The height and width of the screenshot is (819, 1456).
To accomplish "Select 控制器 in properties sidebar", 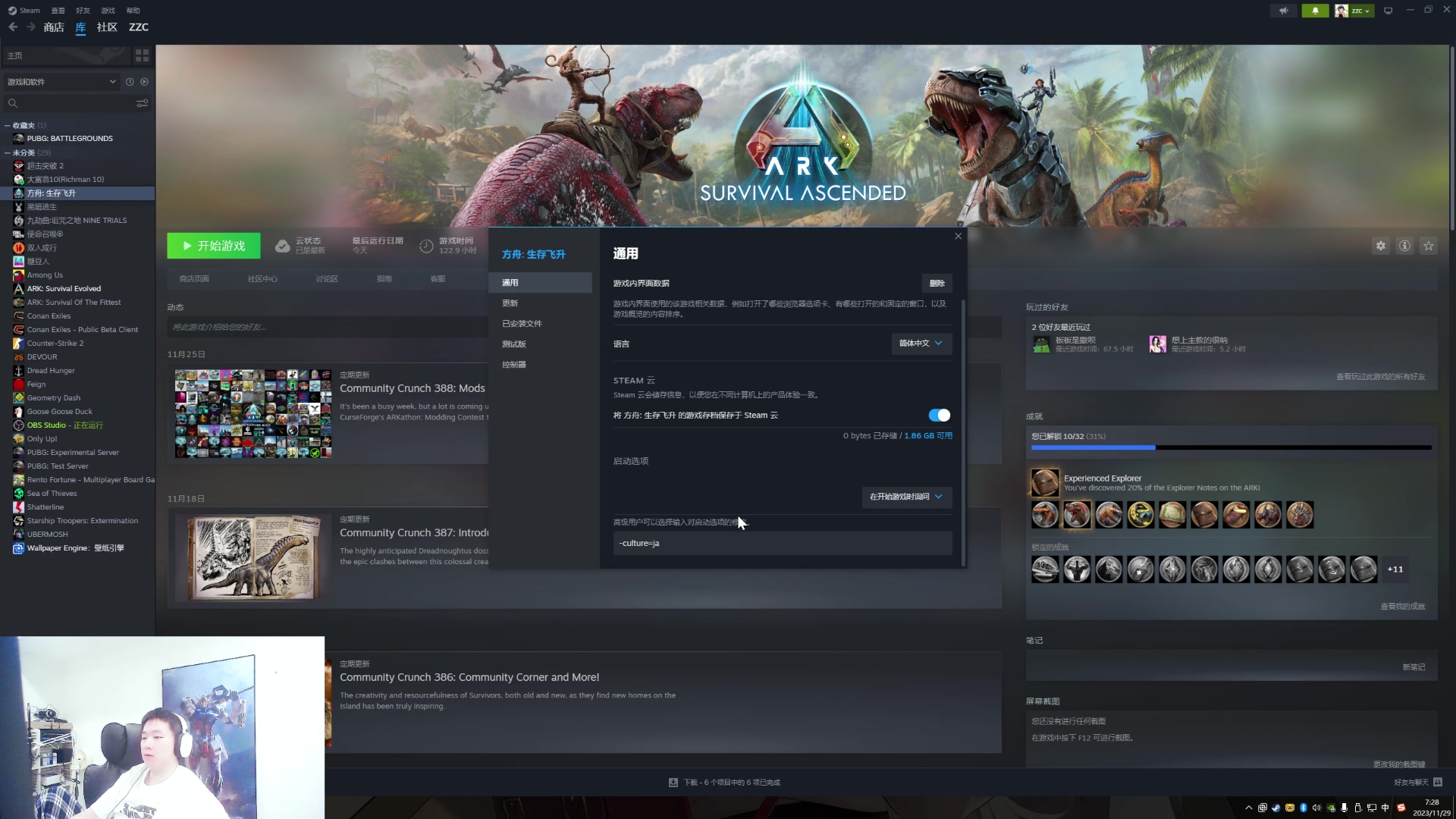I will coord(541,365).
